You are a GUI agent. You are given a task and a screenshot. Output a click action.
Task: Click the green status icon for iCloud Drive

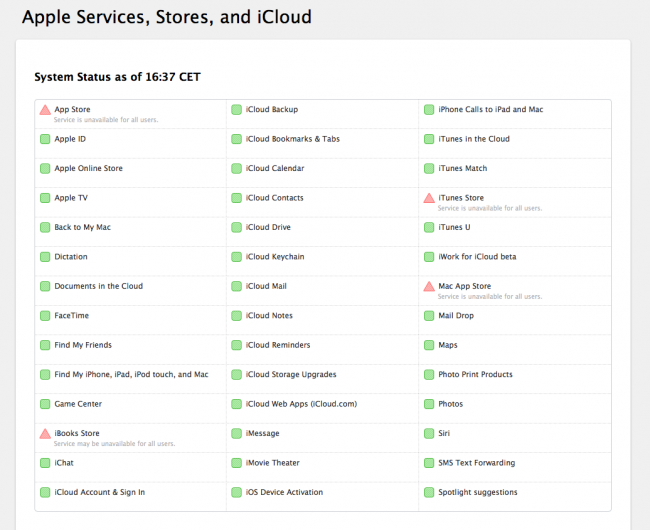[236, 227]
